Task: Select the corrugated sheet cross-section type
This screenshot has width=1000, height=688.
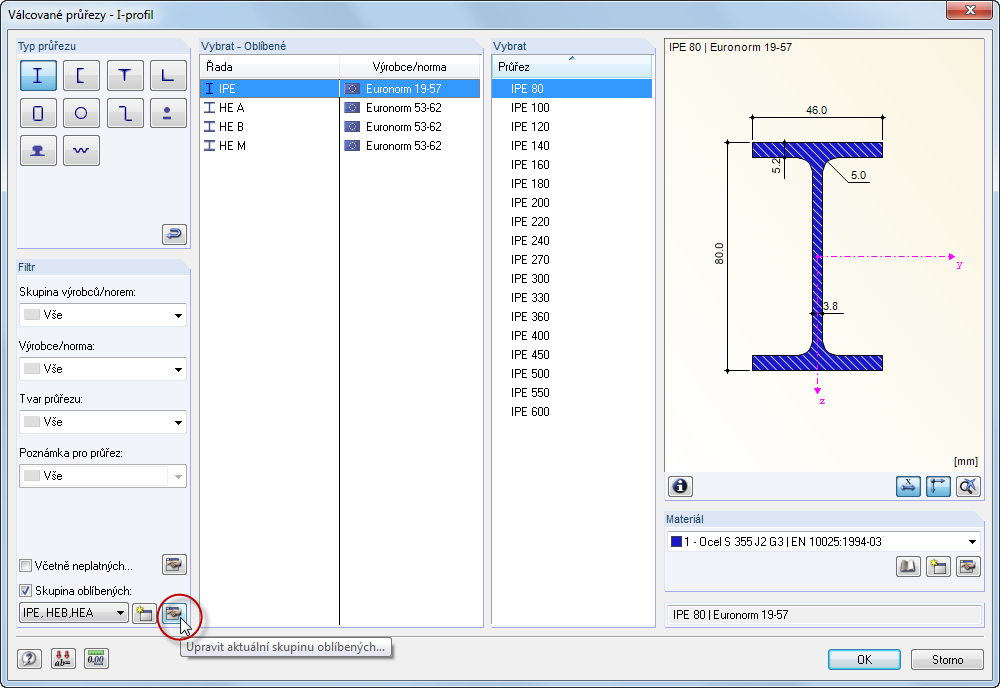Action: [x=81, y=150]
